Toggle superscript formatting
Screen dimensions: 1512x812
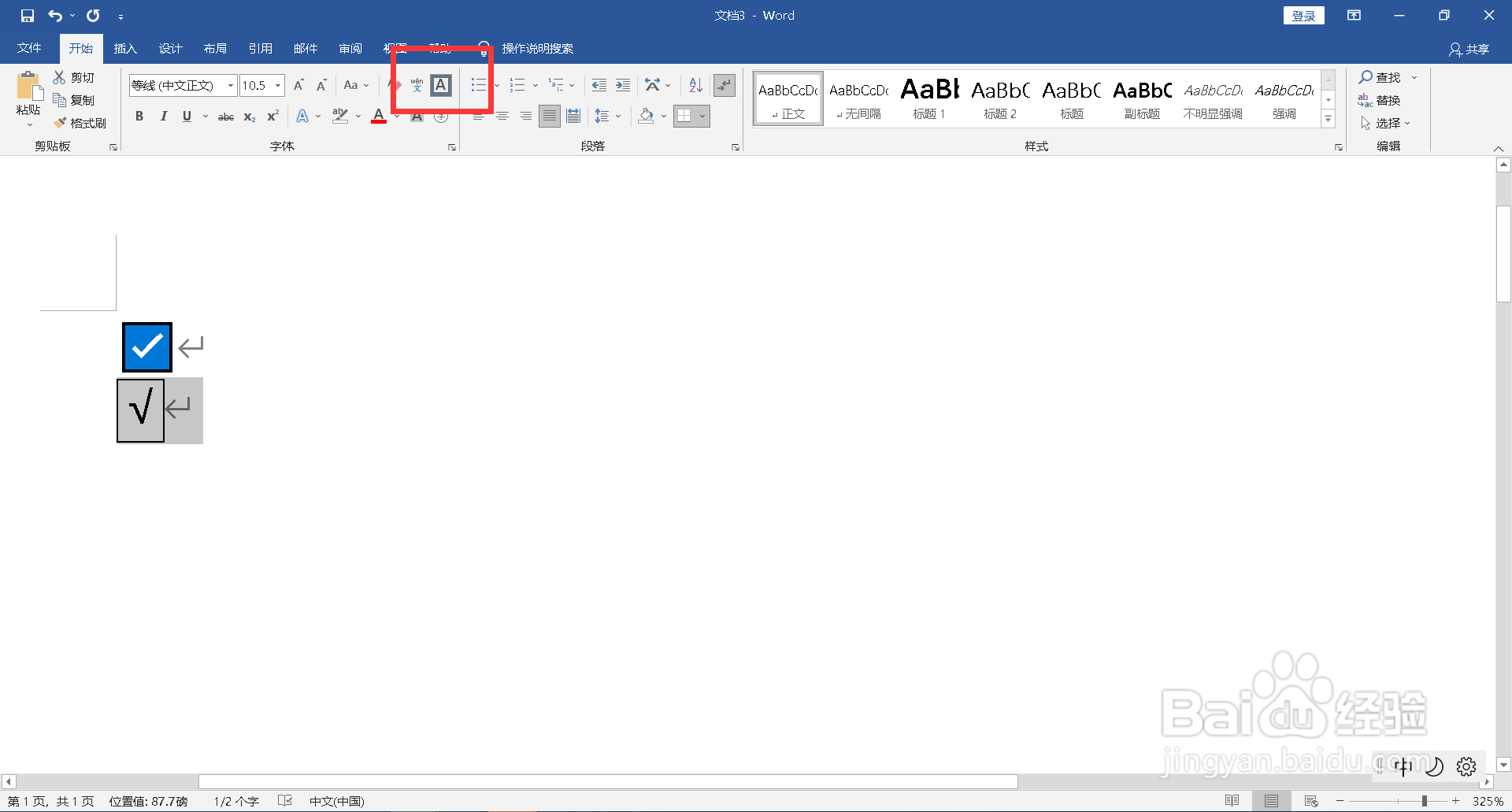[x=273, y=117]
